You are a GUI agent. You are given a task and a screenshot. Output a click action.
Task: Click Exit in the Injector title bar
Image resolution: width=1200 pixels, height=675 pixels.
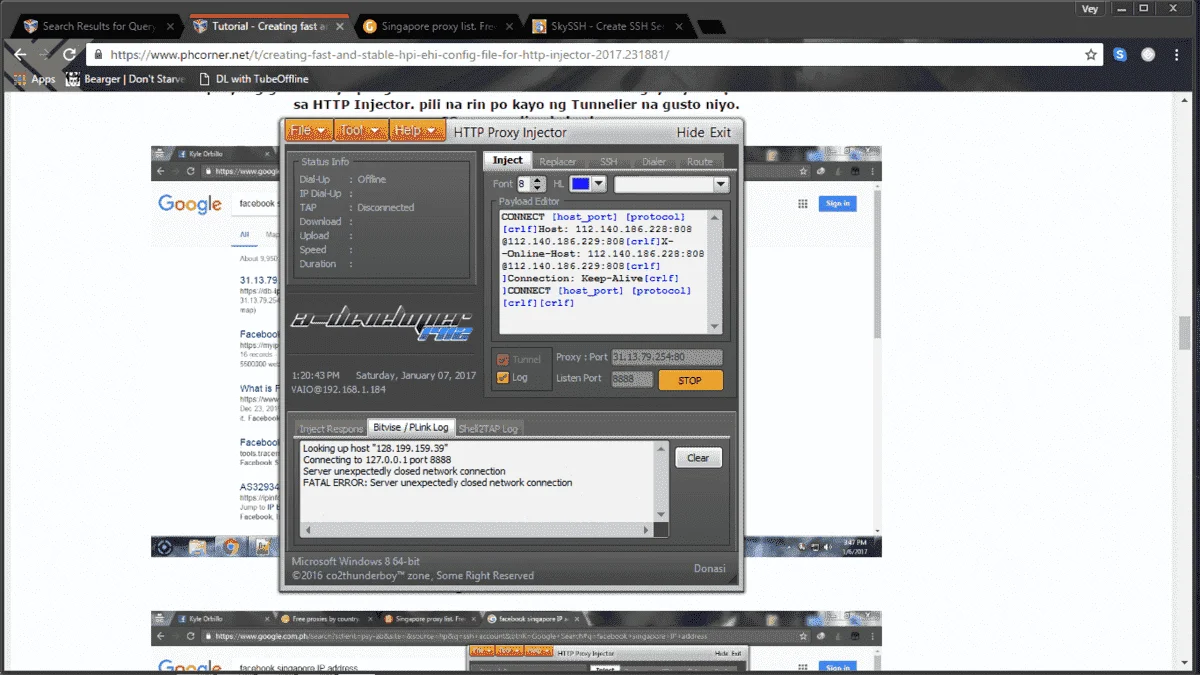(720, 132)
